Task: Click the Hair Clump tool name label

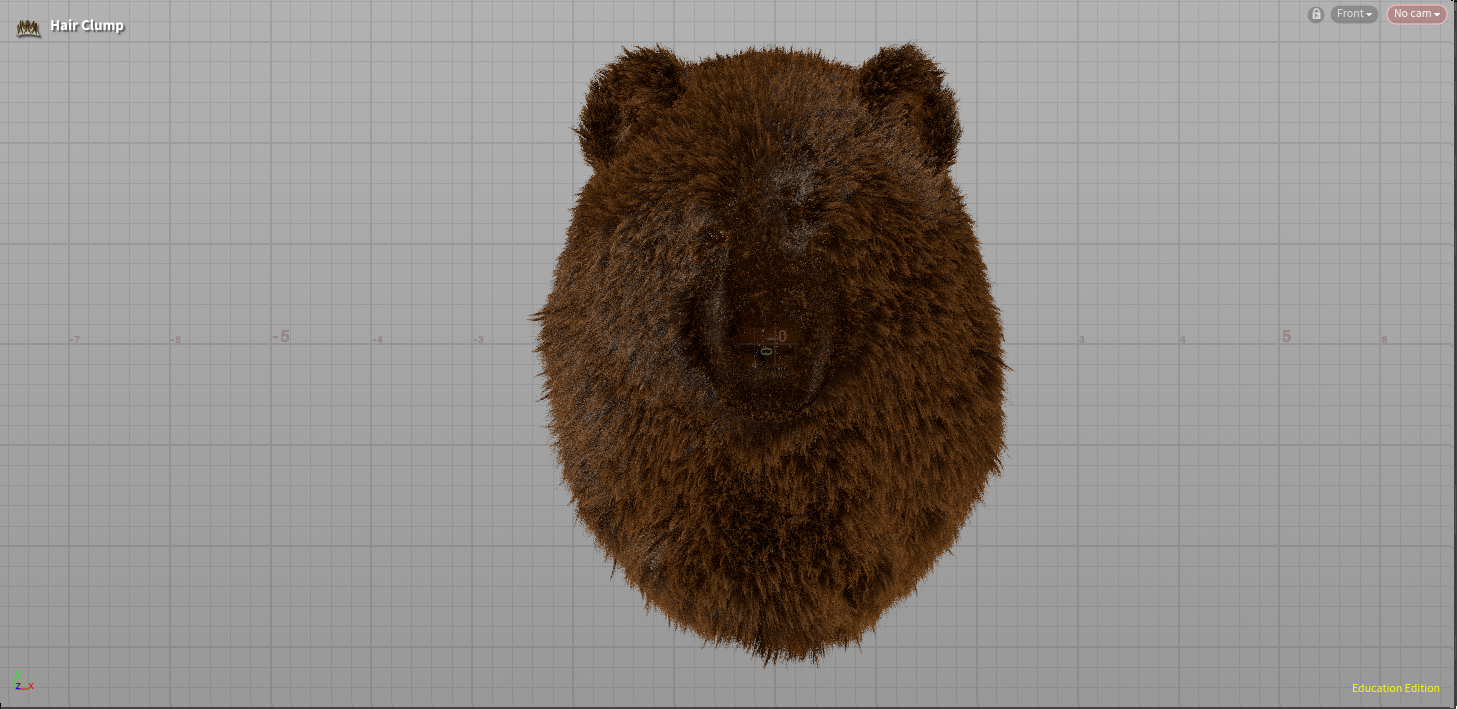Action: pos(87,26)
